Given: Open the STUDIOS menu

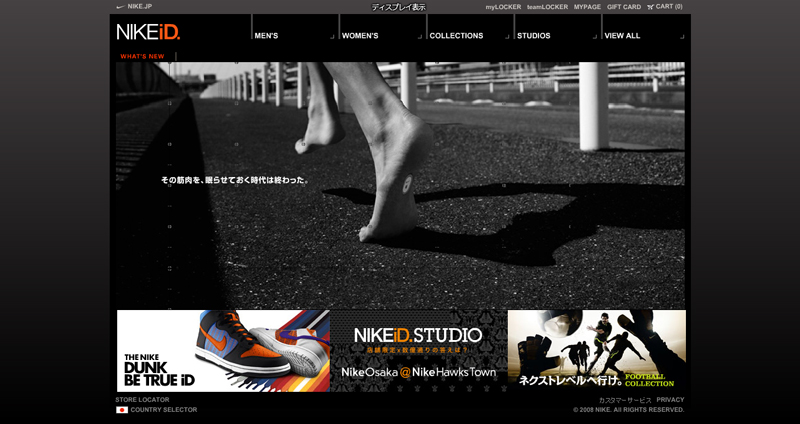Looking at the screenshot, I should click(534, 36).
